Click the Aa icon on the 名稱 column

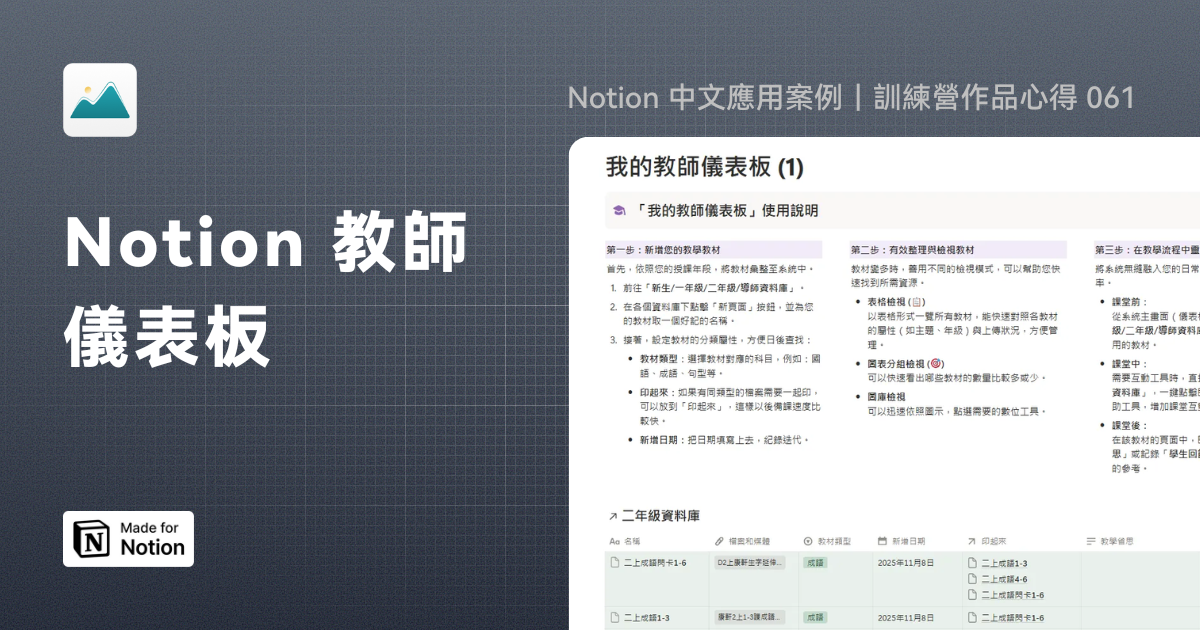(x=614, y=541)
